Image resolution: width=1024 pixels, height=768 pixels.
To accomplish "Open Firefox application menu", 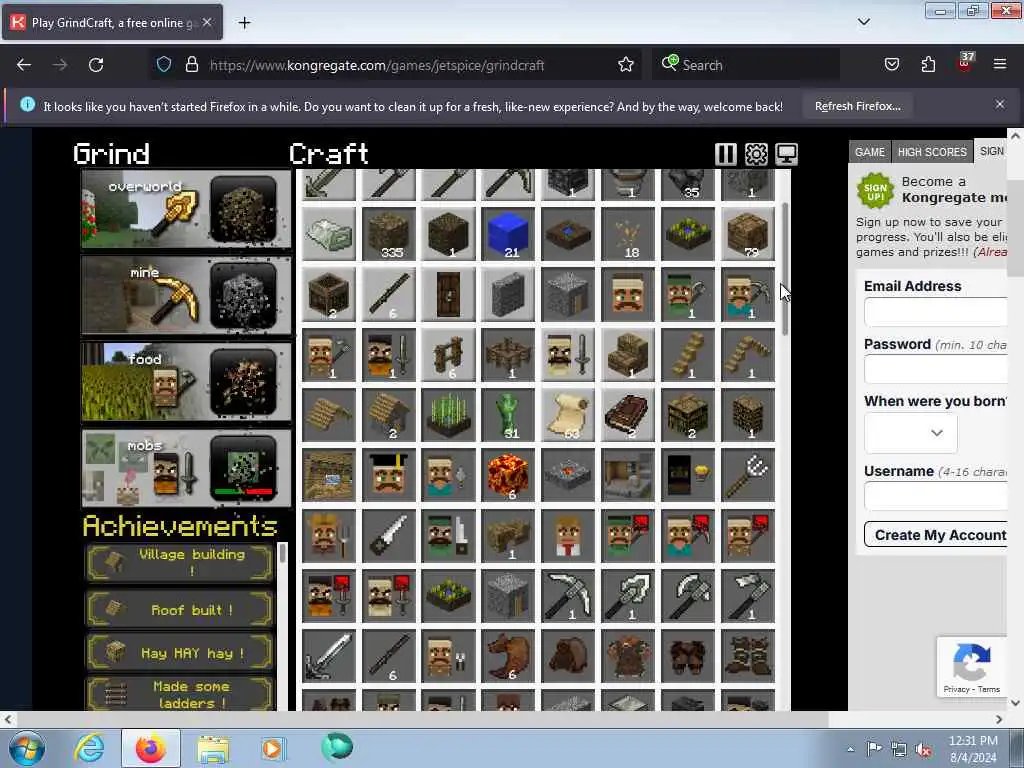I will 999,64.
